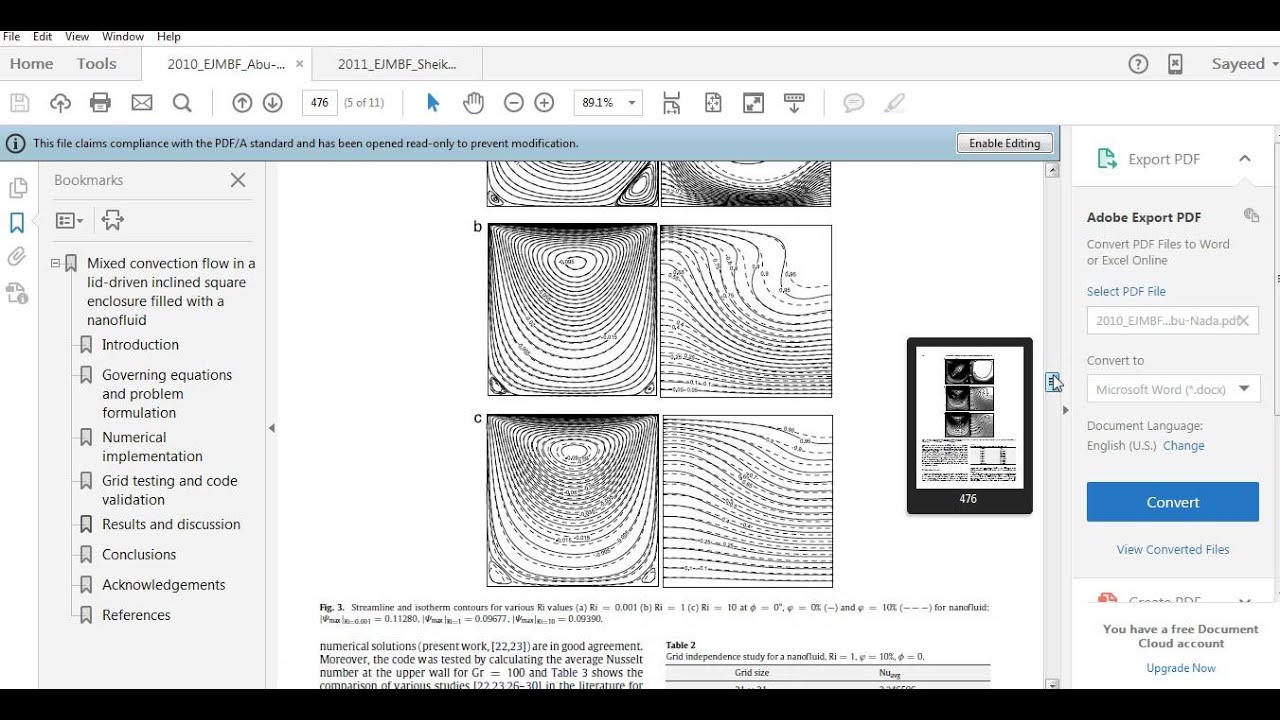The width and height of the screenshot is (1280, 720).
Task: Jump to Grid testing and code validation
Action: [x=170, y=490]
